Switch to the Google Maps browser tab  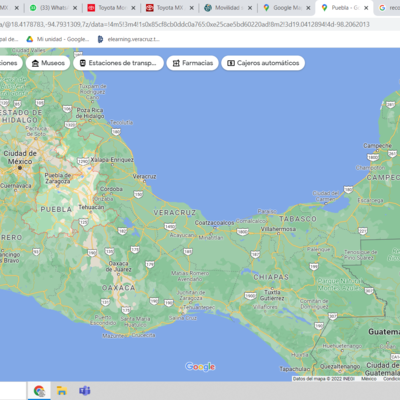(287, 8)
